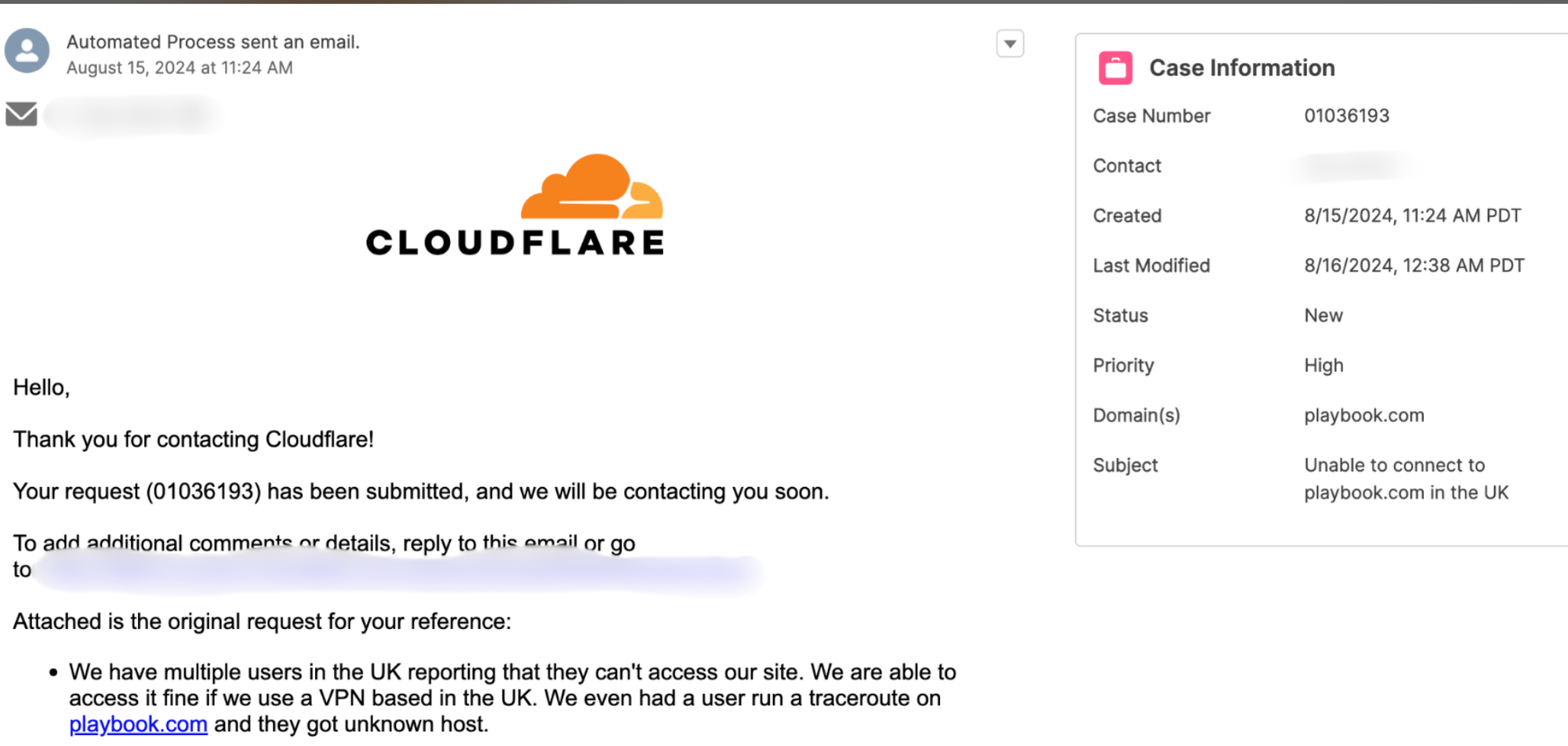Click the Automated Process user avatar icon

tap(27, 51)
